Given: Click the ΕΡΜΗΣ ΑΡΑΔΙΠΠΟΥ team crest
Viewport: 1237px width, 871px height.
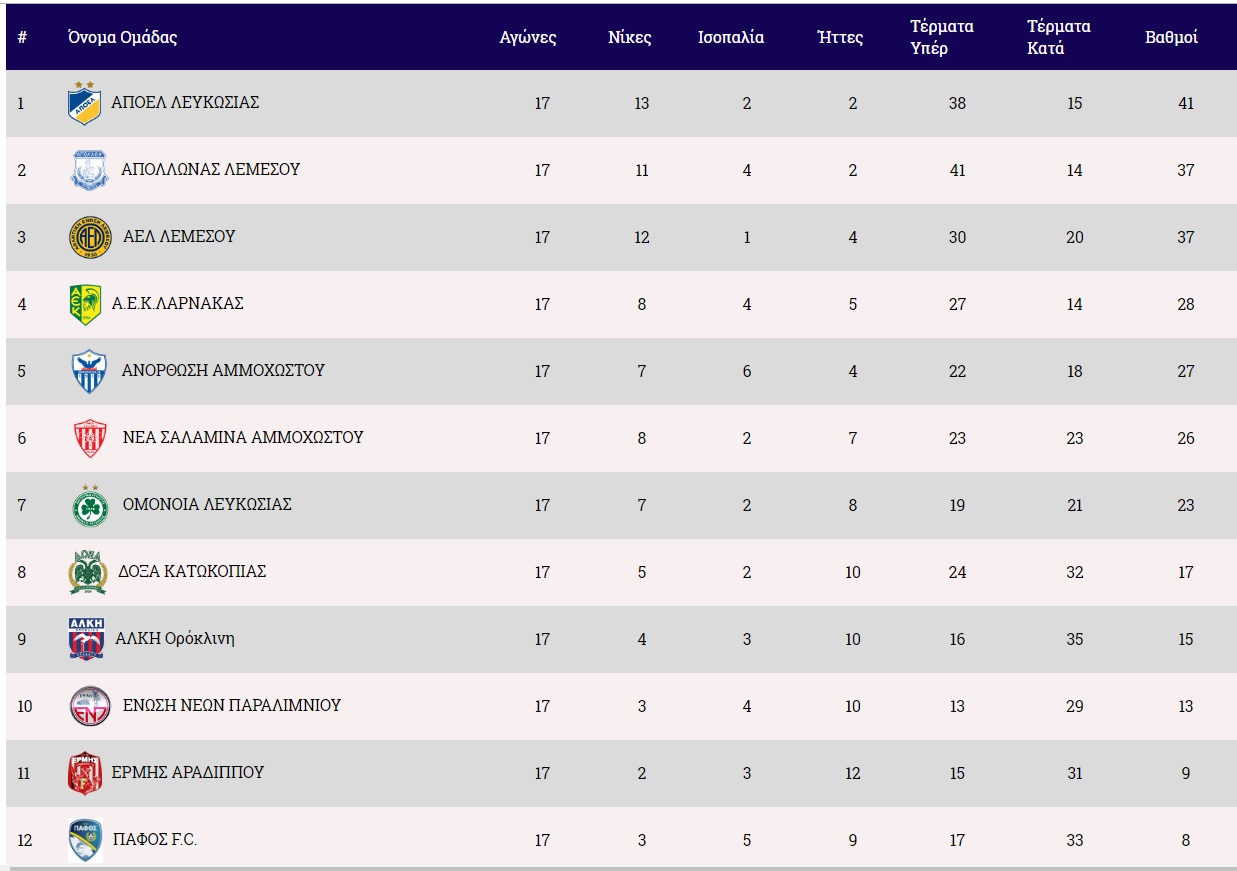Looking at the screenshot, I should coord(84,773).
